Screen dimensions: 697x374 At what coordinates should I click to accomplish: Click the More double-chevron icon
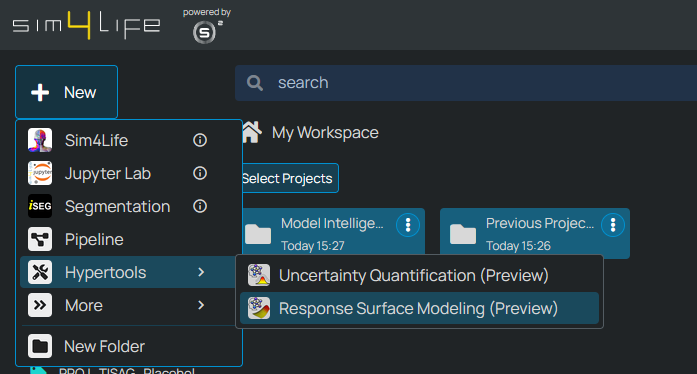pyautogui.click(x=40, y=305)
